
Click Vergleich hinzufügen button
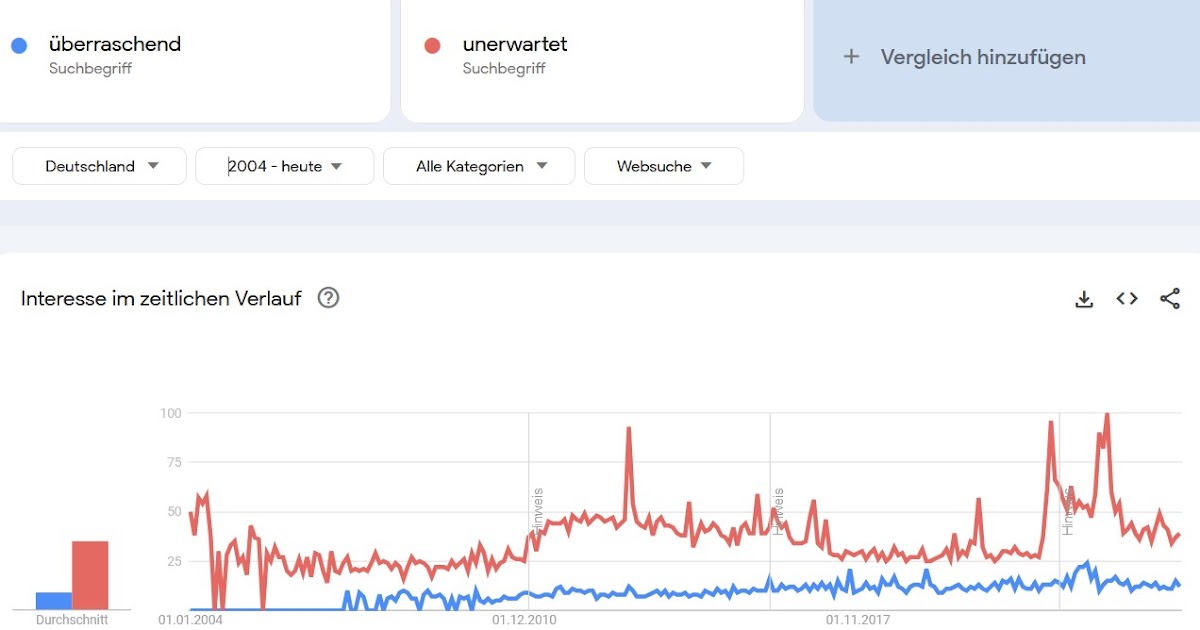pos(982,57)
